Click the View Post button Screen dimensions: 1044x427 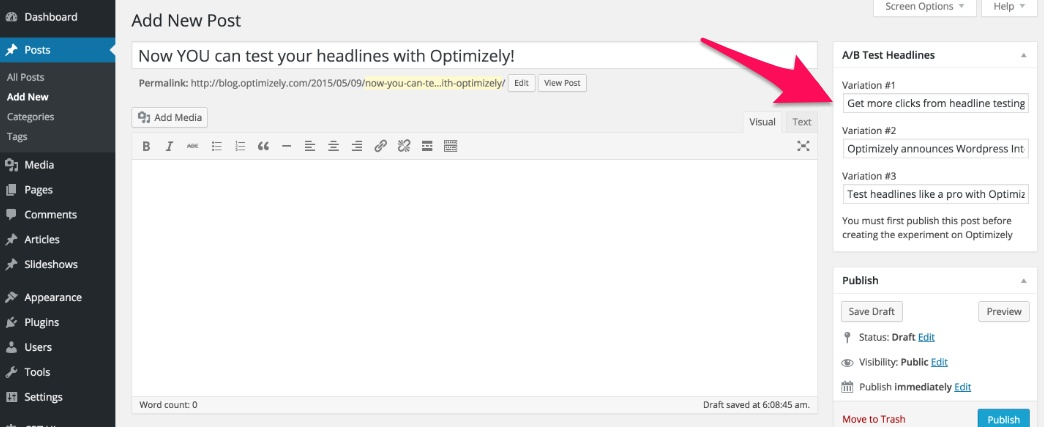point(562,83)
